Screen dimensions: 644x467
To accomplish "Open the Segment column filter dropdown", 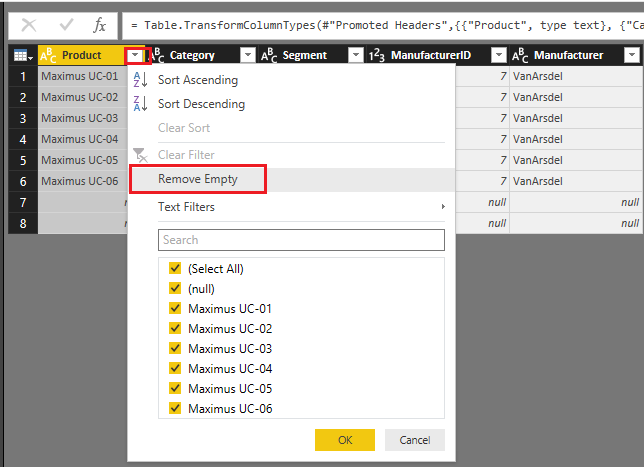I will 356,55.
